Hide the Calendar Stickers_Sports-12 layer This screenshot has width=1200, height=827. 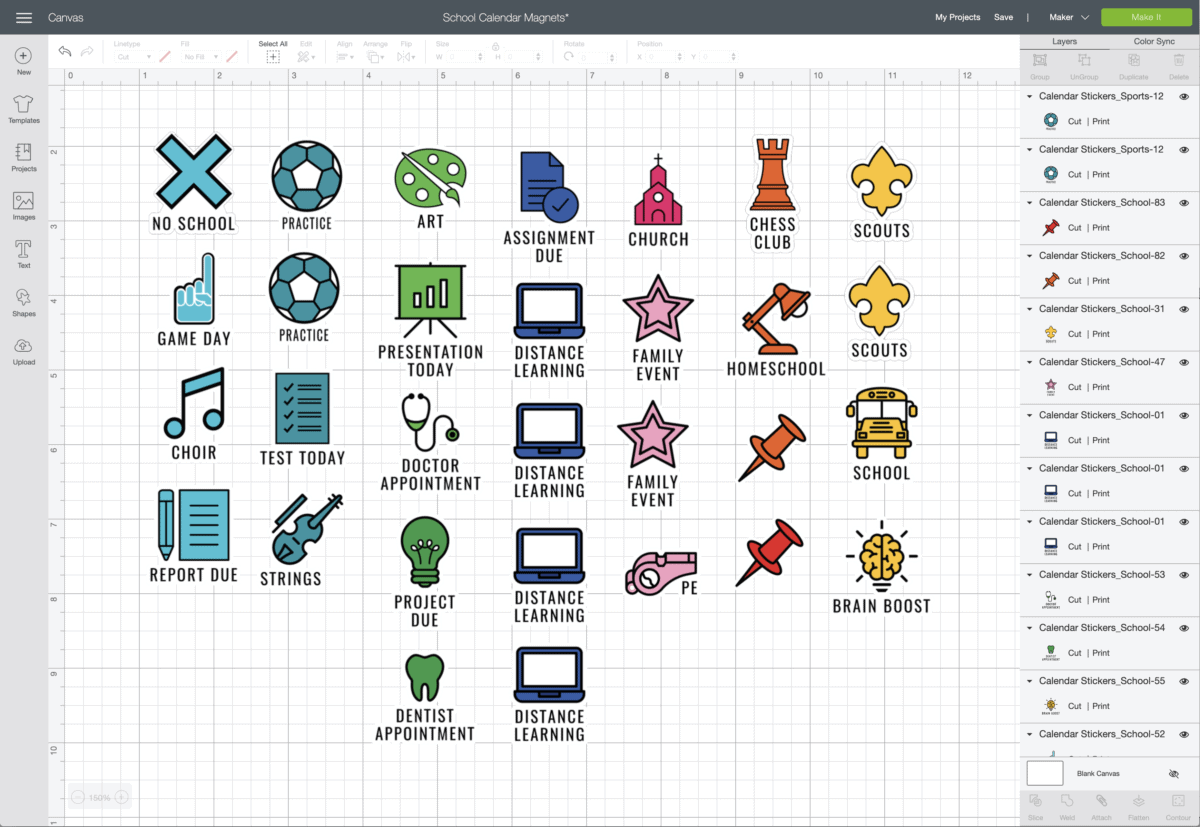(x=1184, y=96)
